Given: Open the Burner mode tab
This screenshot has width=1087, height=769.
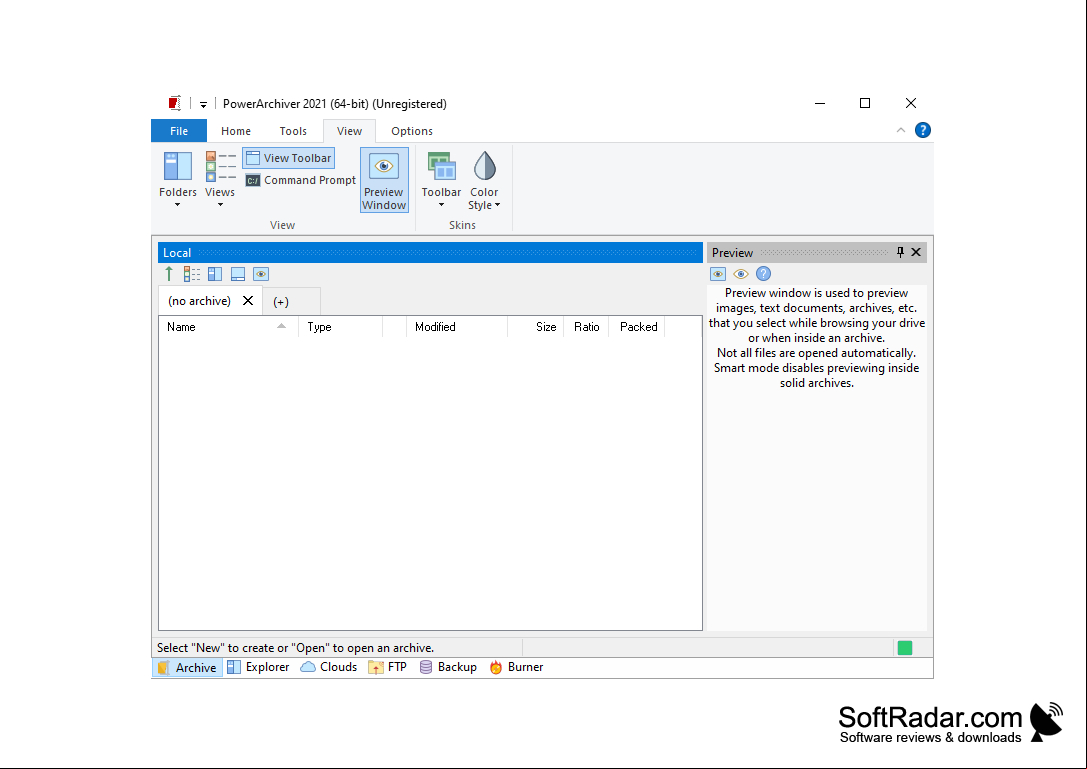Looking at the screenshot, I should point(516,667).
